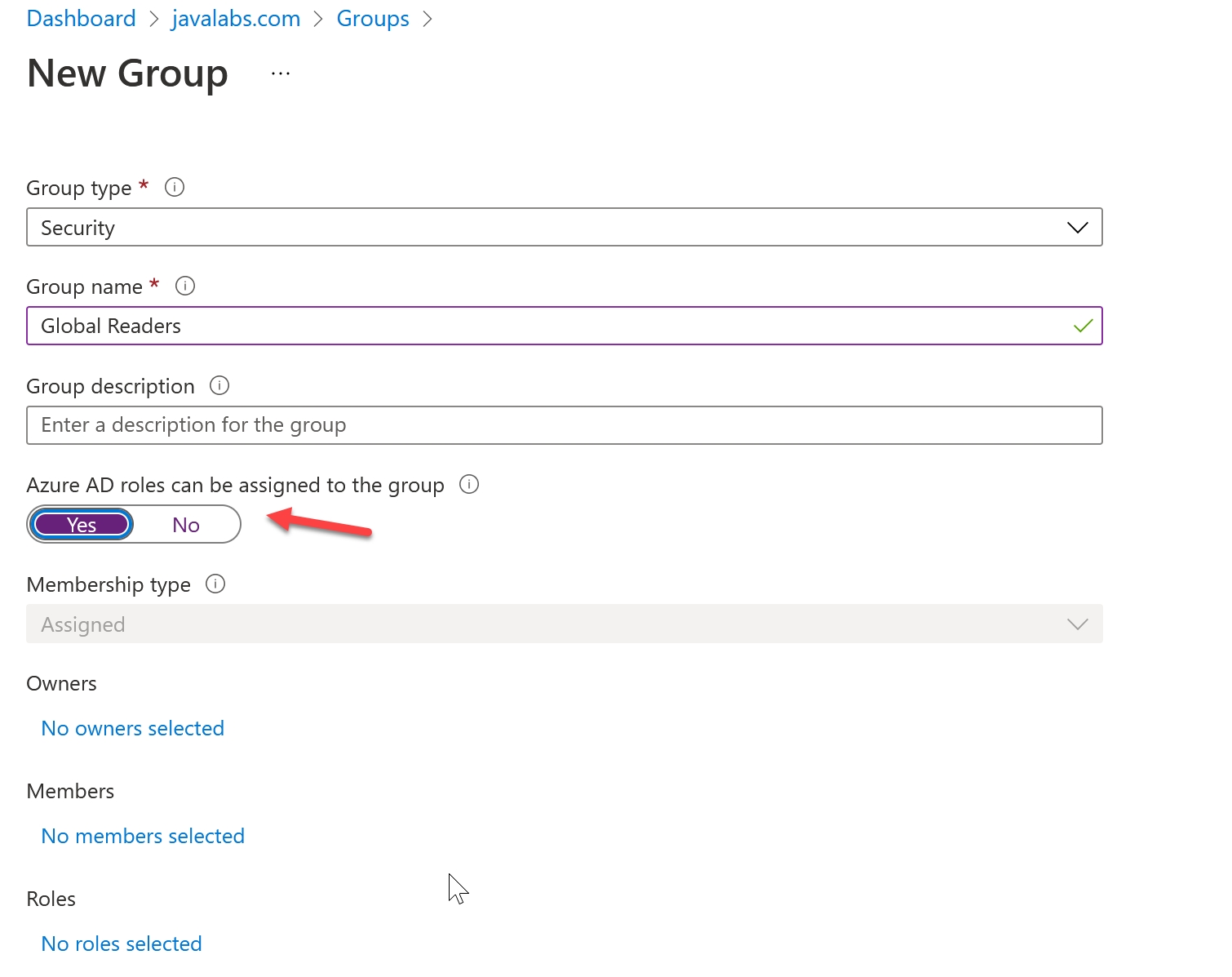Go to javalabs.com breadcrumb
The image size is (1232, 977).
[236, 19]
